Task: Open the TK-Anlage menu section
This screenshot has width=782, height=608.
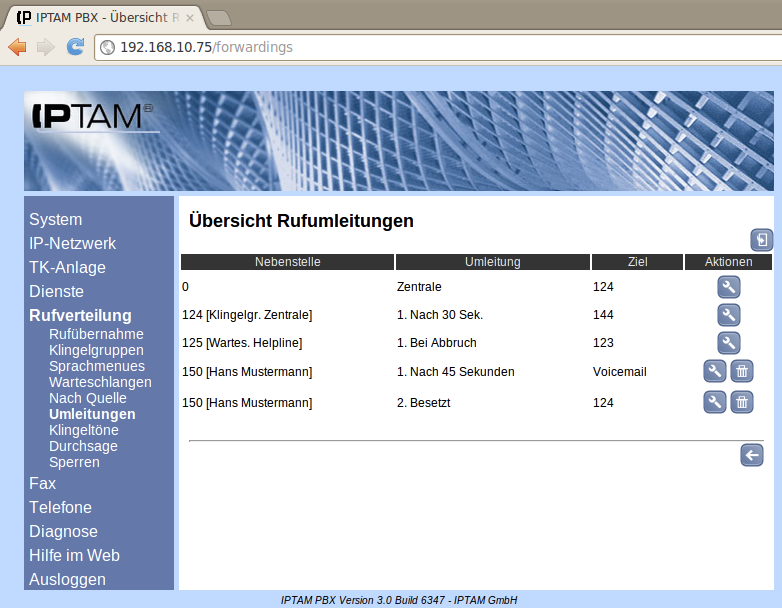Action: click(67, 267)
